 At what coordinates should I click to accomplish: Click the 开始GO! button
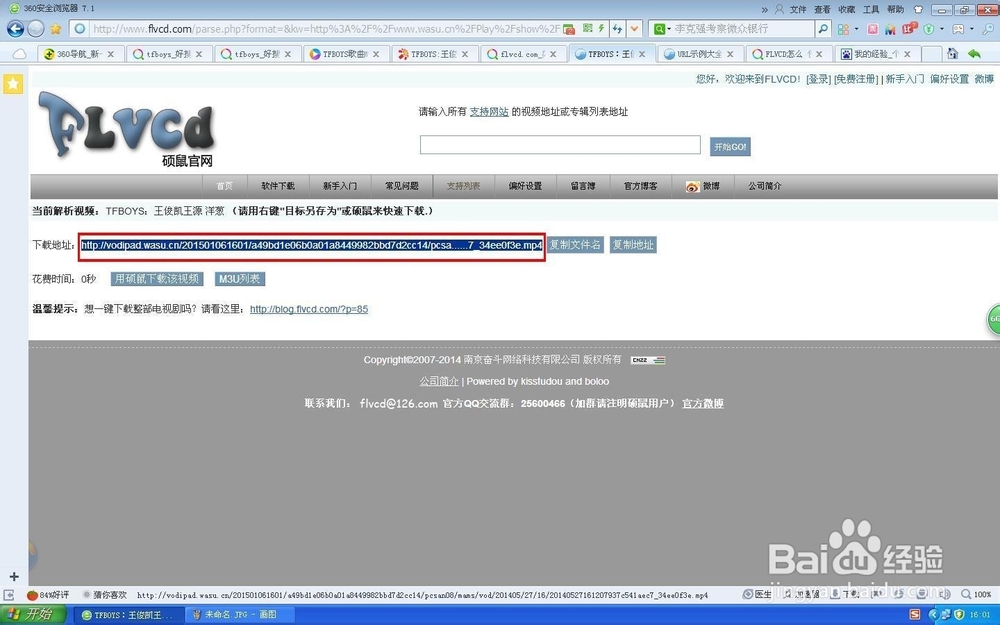(730, 147)
